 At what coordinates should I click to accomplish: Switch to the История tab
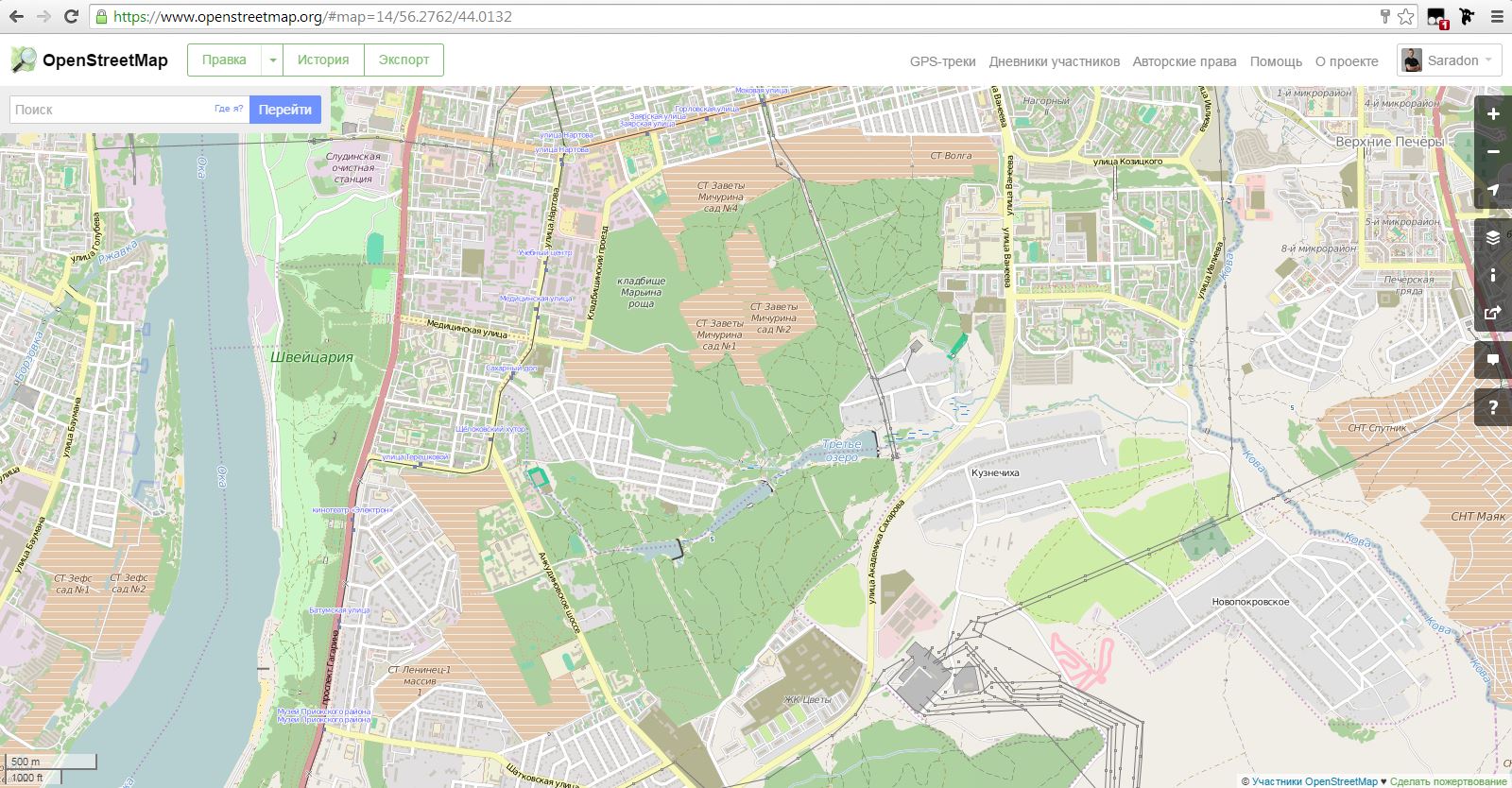coord(323,60)
